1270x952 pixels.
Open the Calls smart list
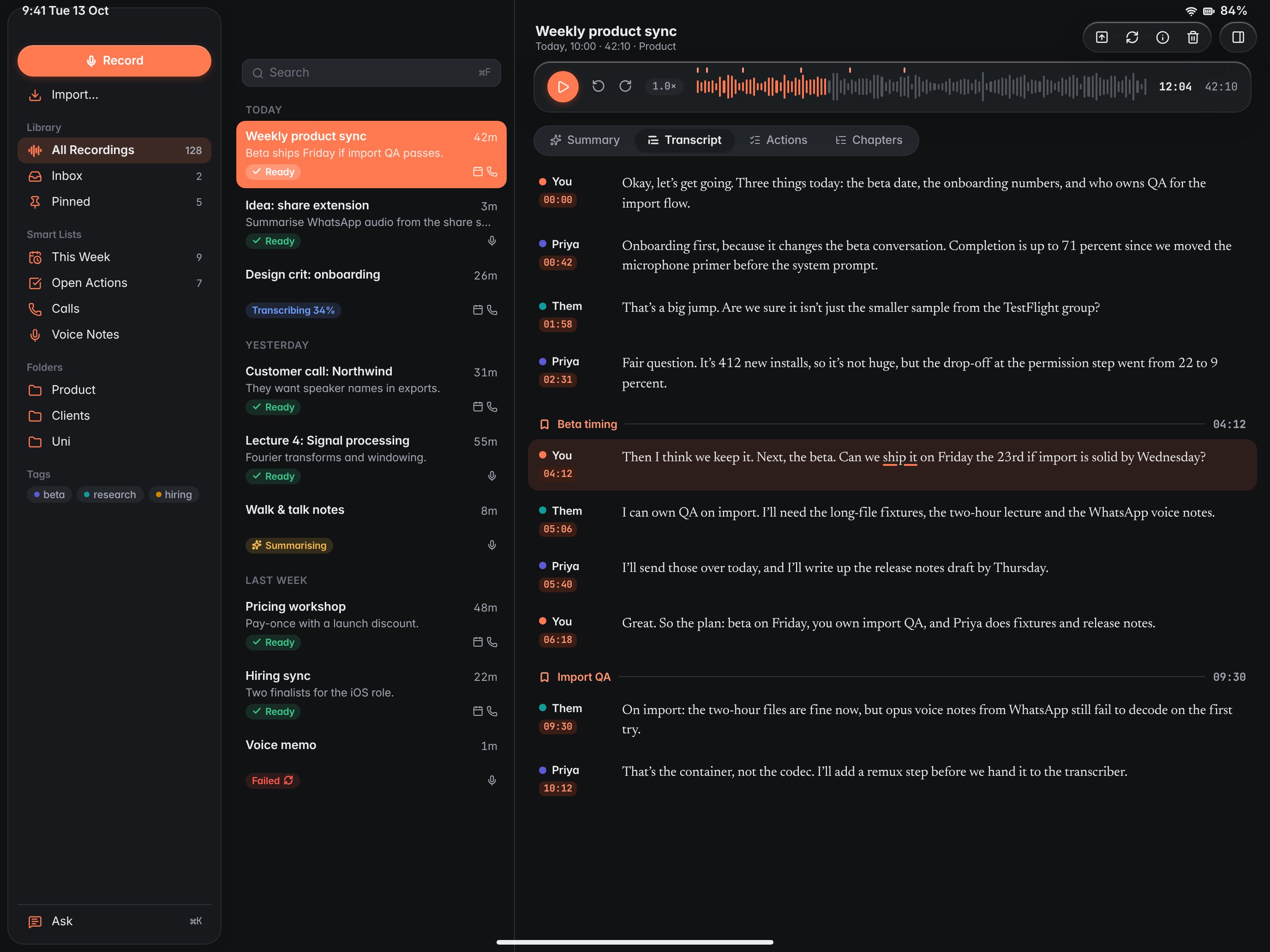tap(114, 309)
